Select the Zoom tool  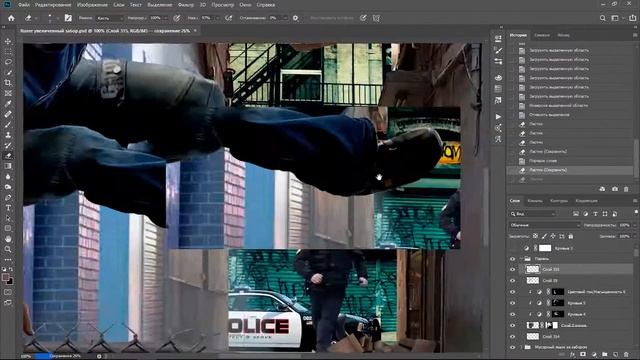point(8,249)
